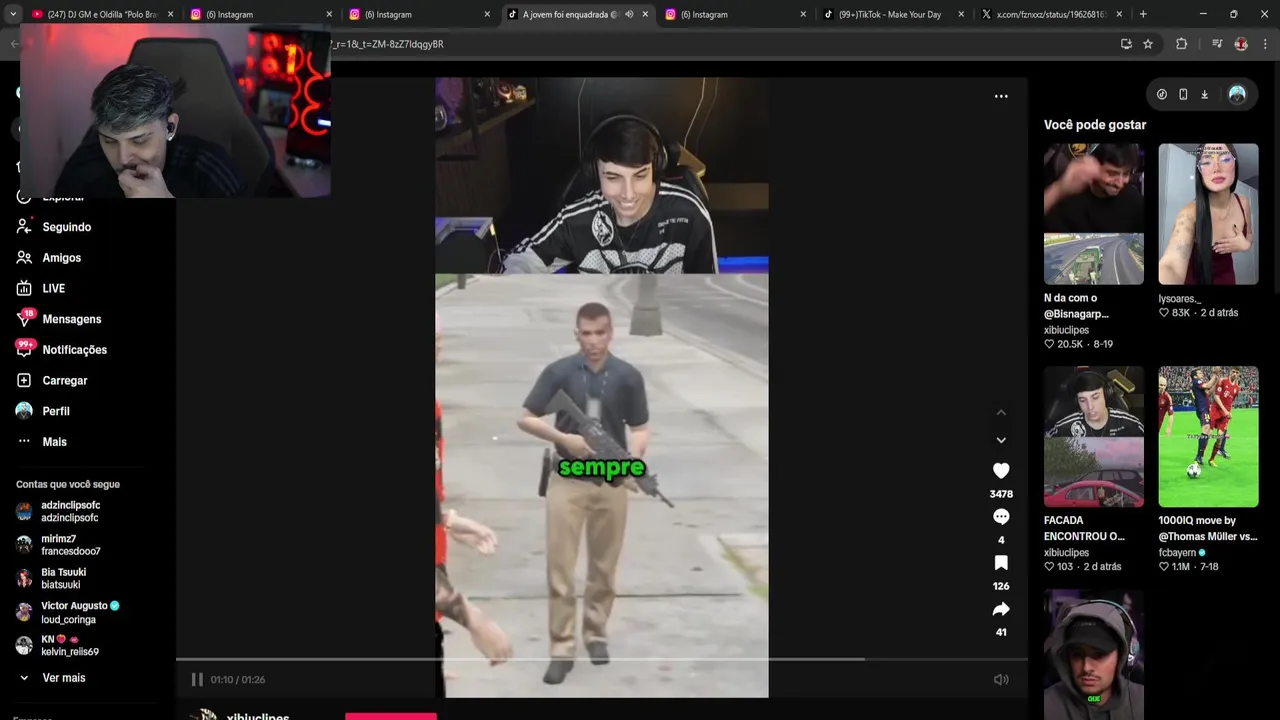The height and width of the screenshot is (720, 1280).
Task: Expand Ver mais followed accounts
Action: 63,678
